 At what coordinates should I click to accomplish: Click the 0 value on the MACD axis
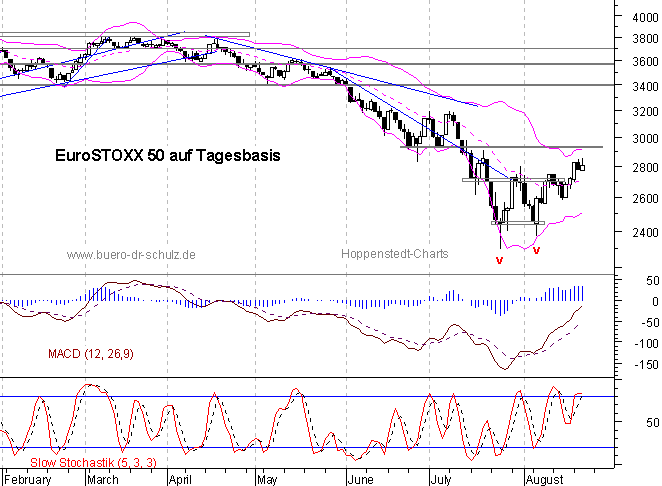click(x=655, y=302)
